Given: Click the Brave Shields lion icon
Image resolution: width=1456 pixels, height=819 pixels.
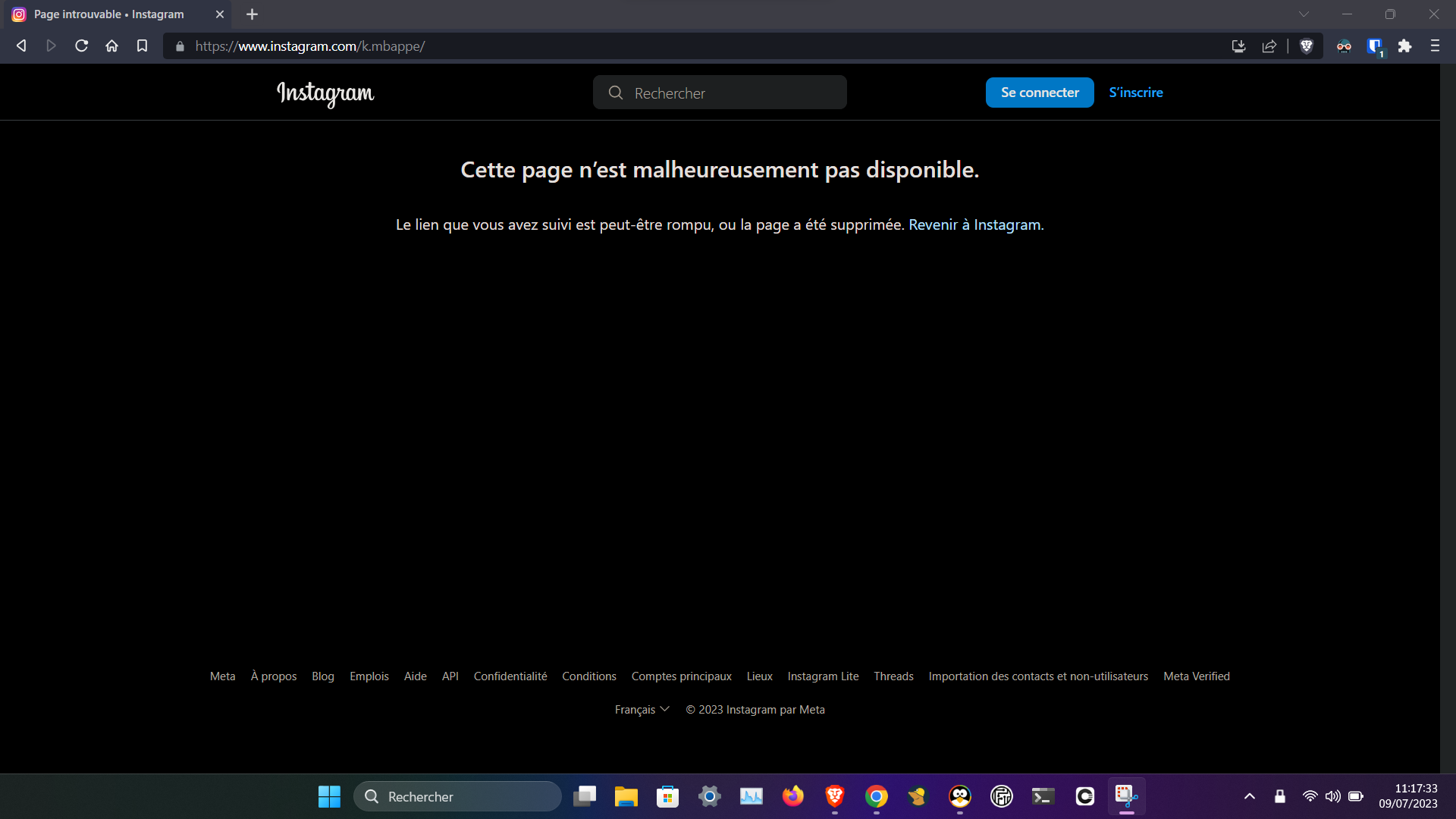Looking at the screenshot, I should point(1306,46).
